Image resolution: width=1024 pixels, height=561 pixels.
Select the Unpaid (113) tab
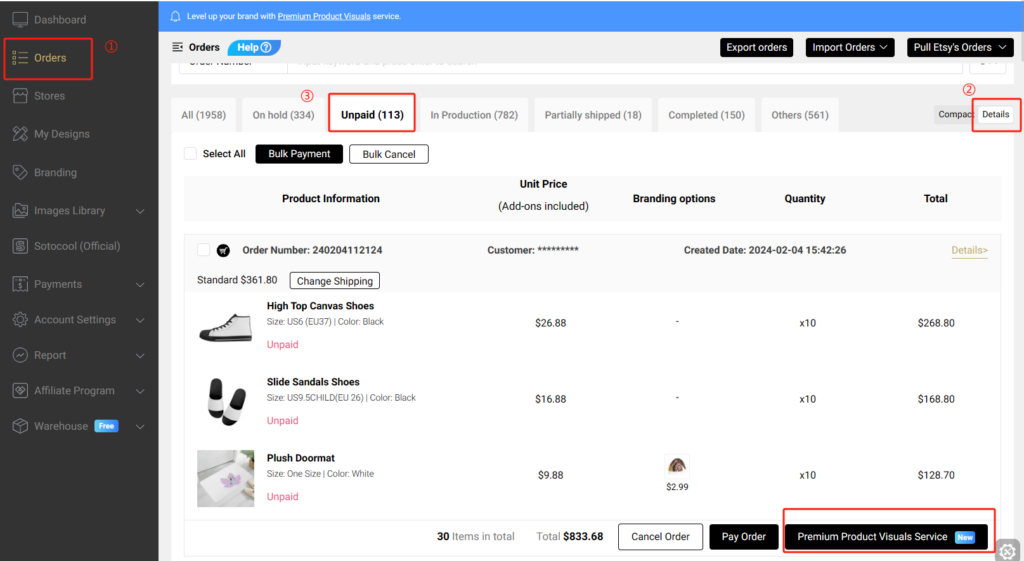click(x=372, y=114)
